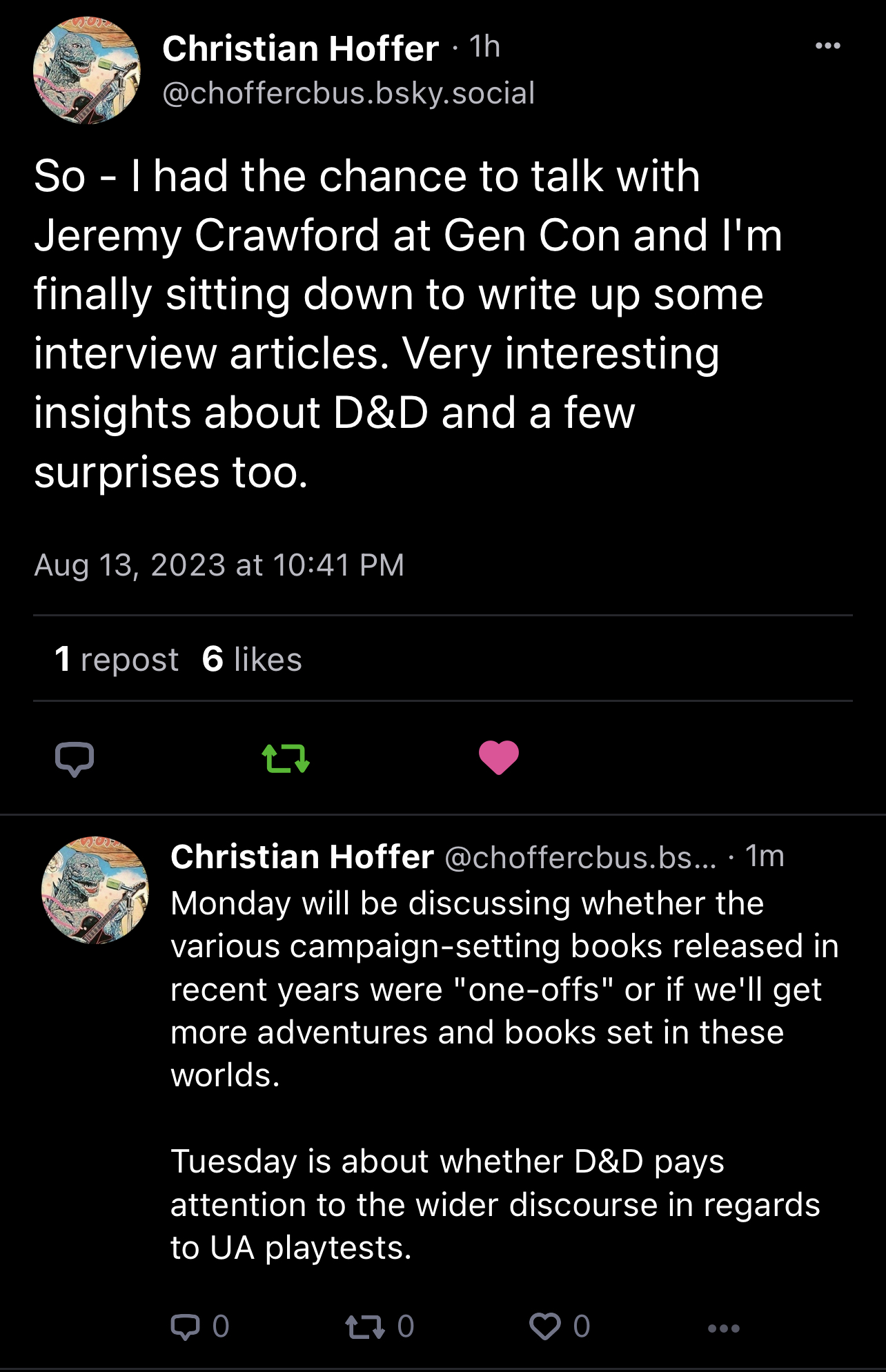This screenshot has width=886, height=1372.
Task: Tap the truncated @choffercbus.bs... handle in reply
Action: pyautogui.click(x=581, y=857)
